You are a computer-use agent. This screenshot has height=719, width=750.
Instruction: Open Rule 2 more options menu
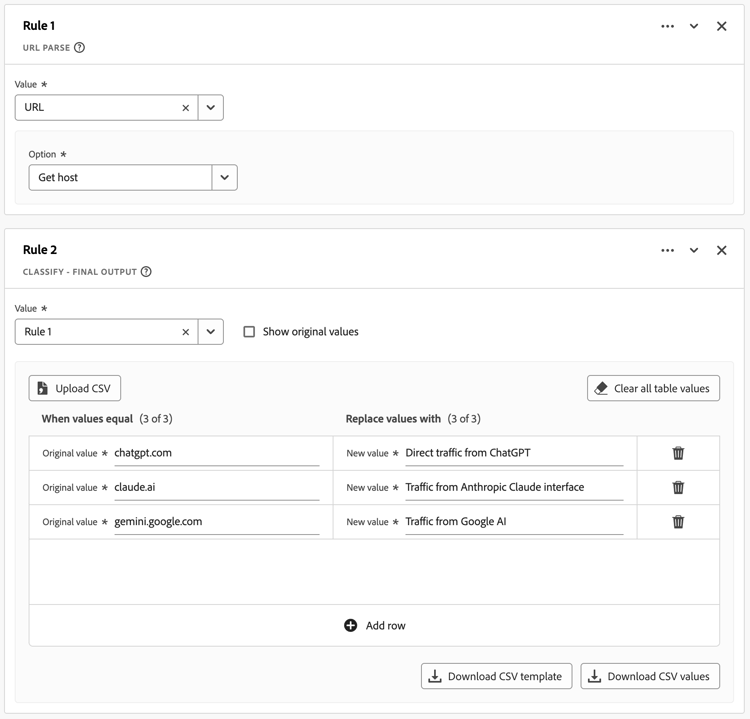[x=667, y=250]
